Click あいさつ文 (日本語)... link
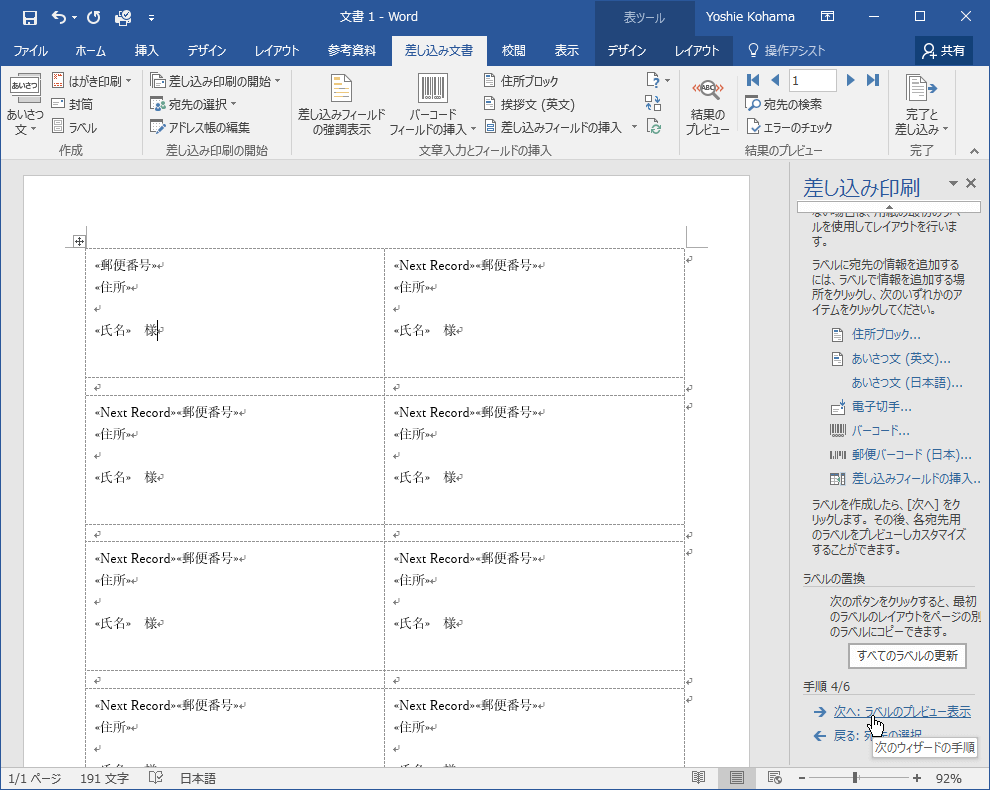This screenshot has width=990, height=790. click(907, 383)
